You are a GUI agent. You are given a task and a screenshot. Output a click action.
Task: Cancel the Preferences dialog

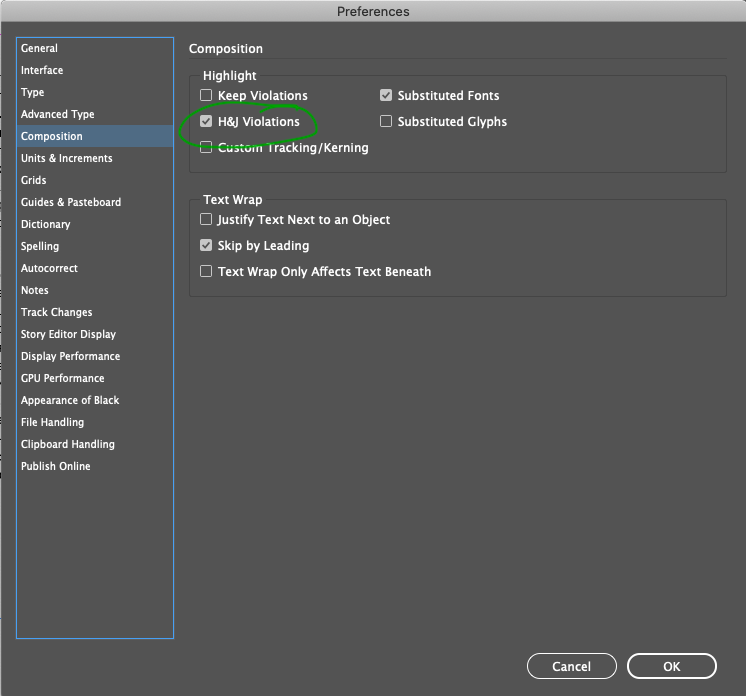pos(571,666)
